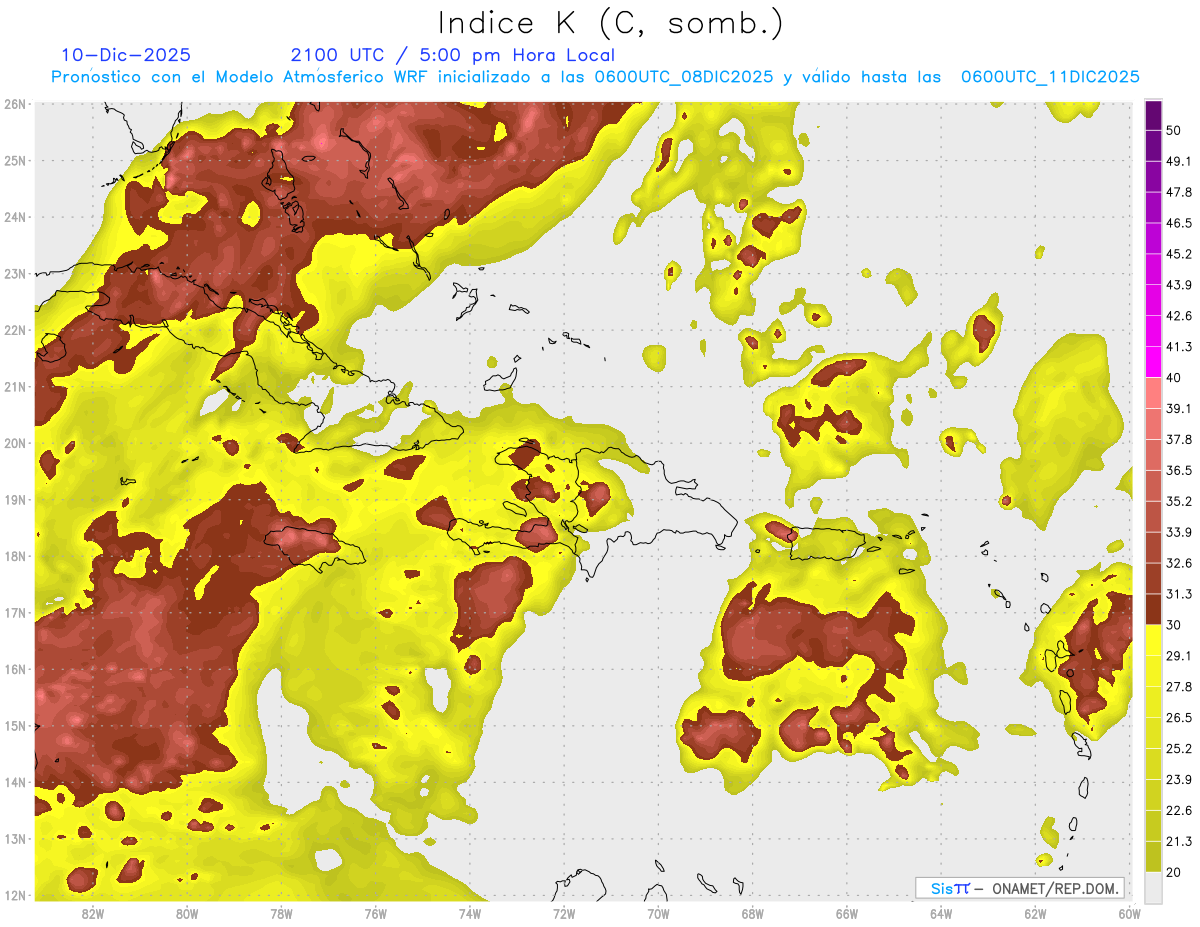This screenshot has height=927, width=1200.
Task: Click the latitude label "22N"
Action: (15, 330)
